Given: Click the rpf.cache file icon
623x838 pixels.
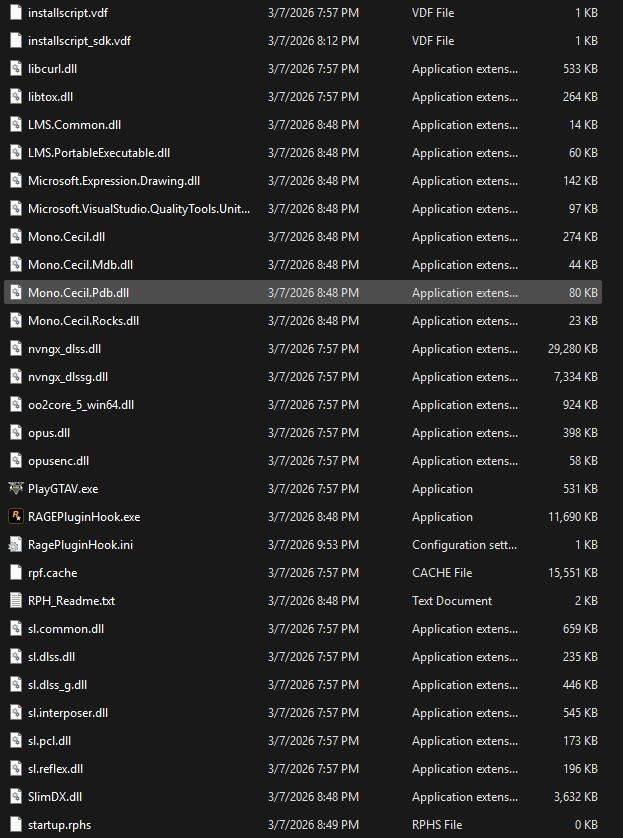Looking at the screenshot, I should (x=16, y=573).
